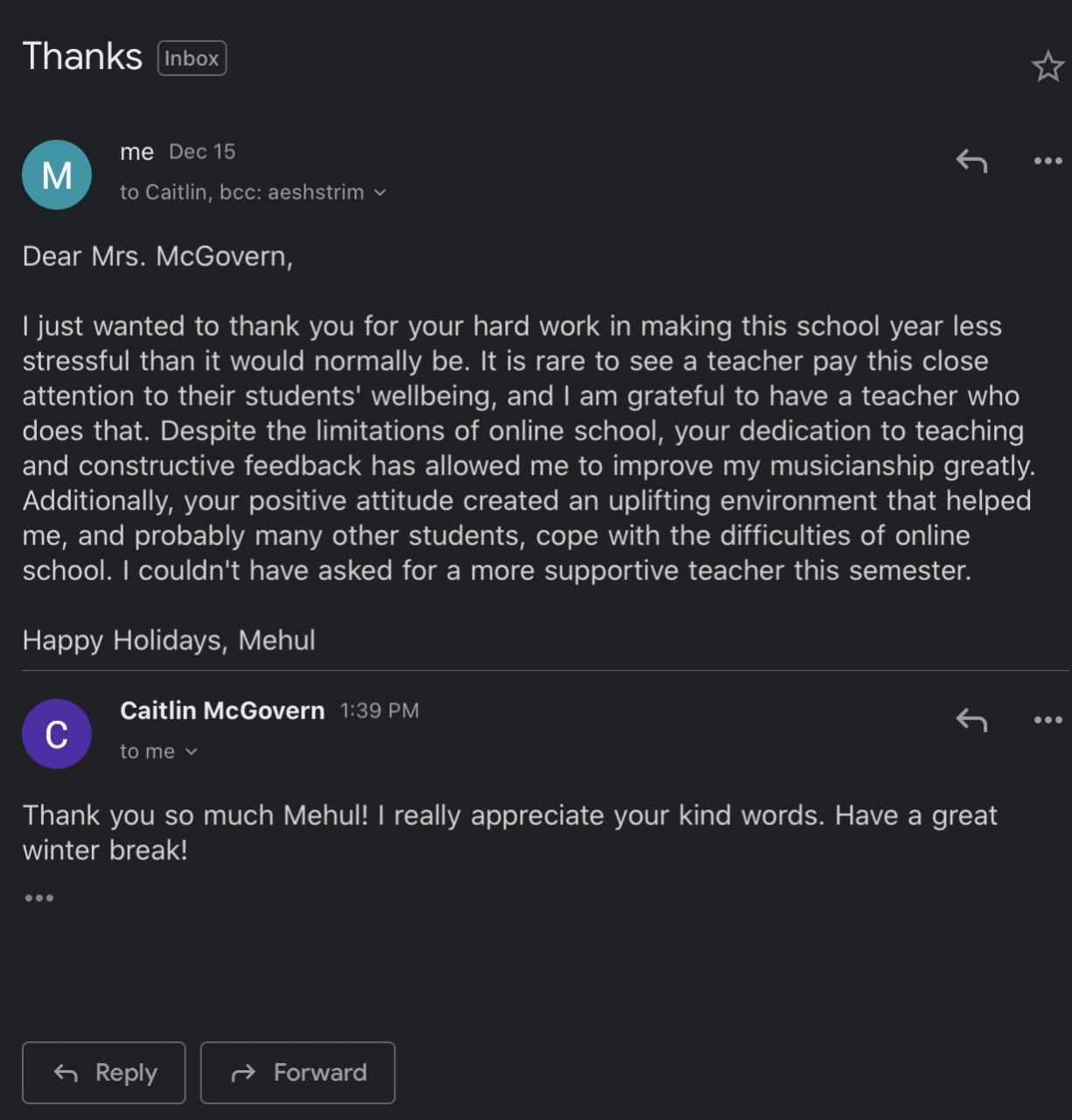Open more options for the Dec 15 message
Viewport: 1072px width, 1120px height.
[x=1047, y=161]
